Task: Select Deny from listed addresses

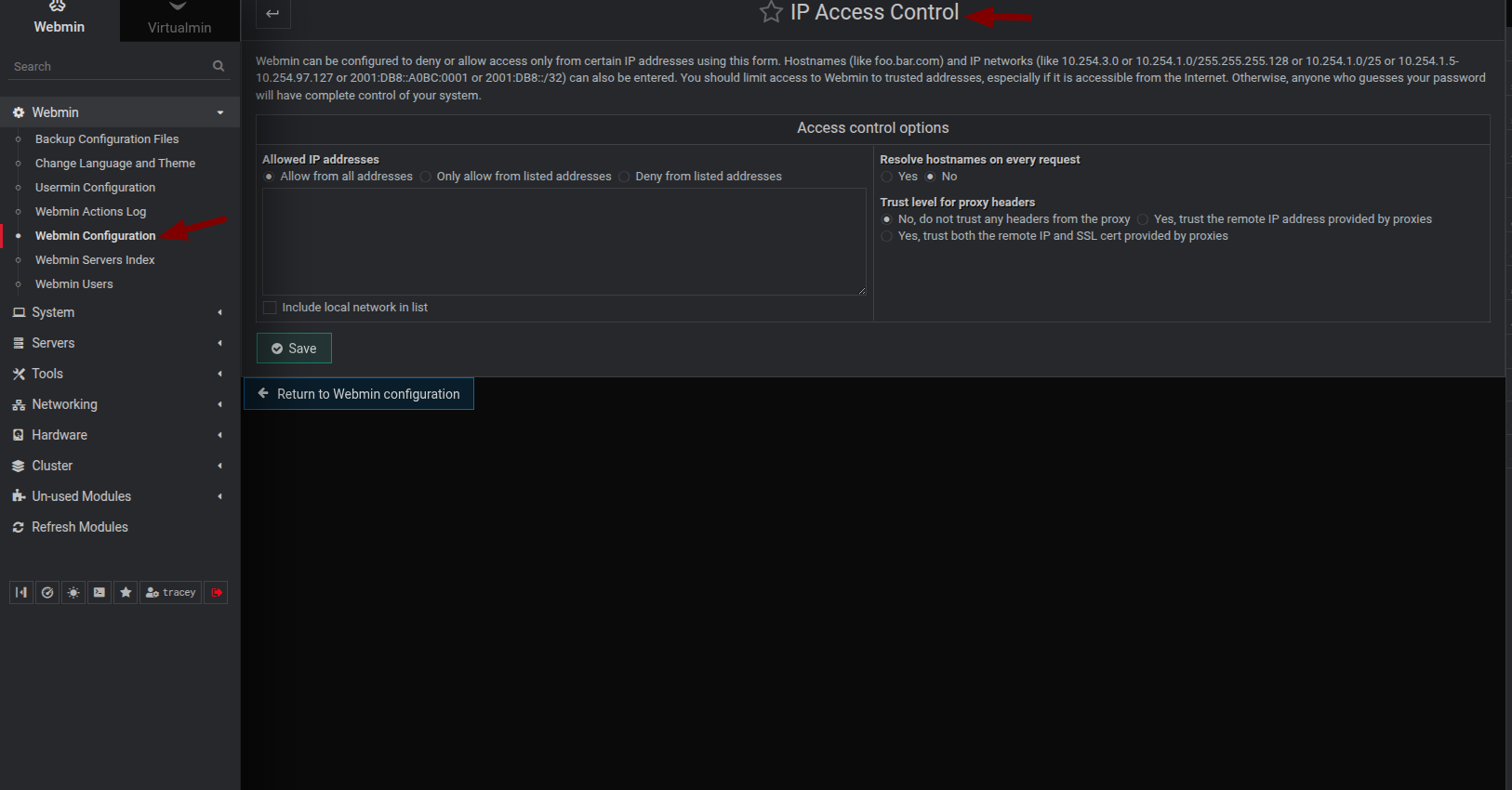Action: click(624, 177)
